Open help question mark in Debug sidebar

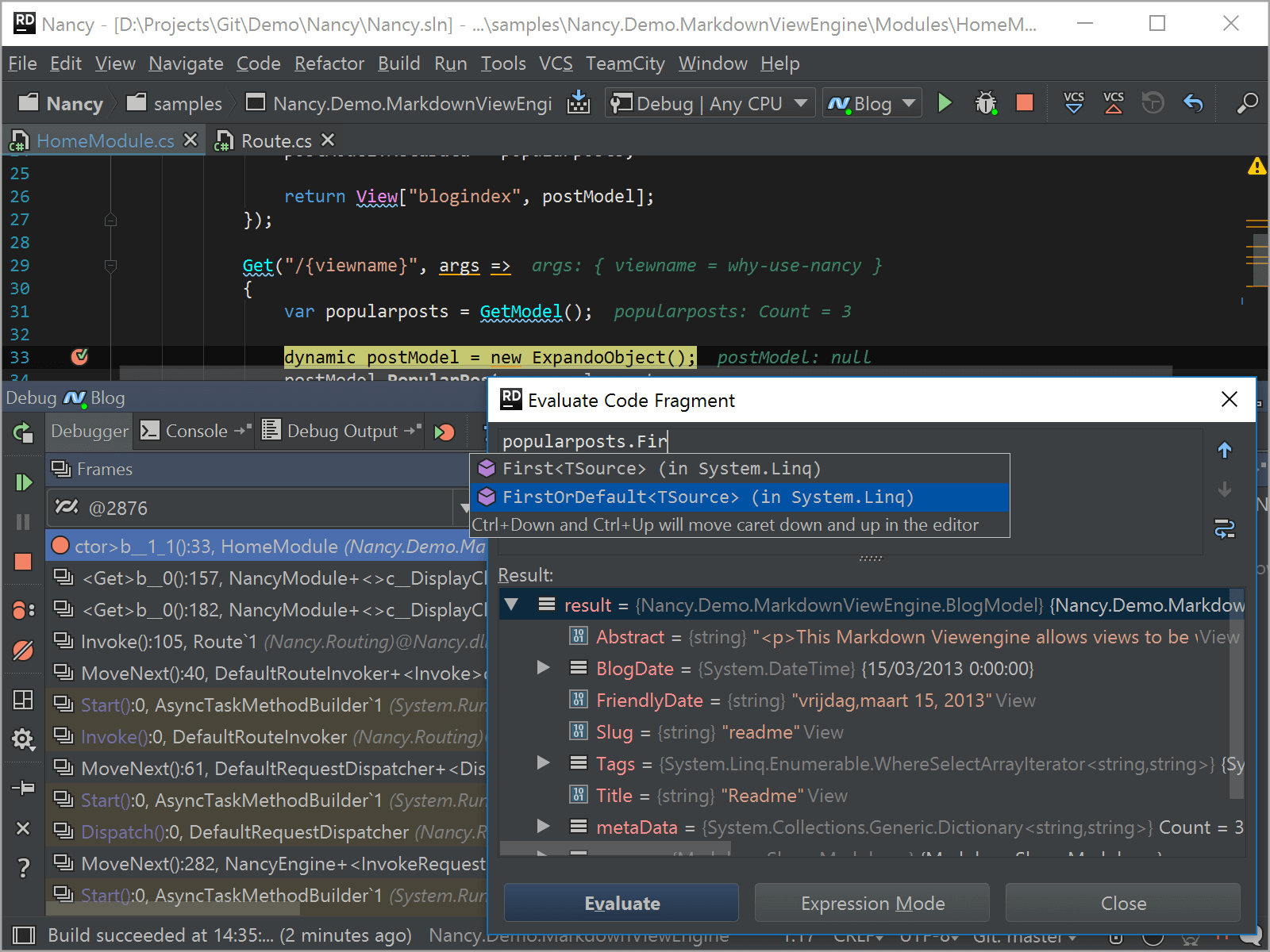23,868
